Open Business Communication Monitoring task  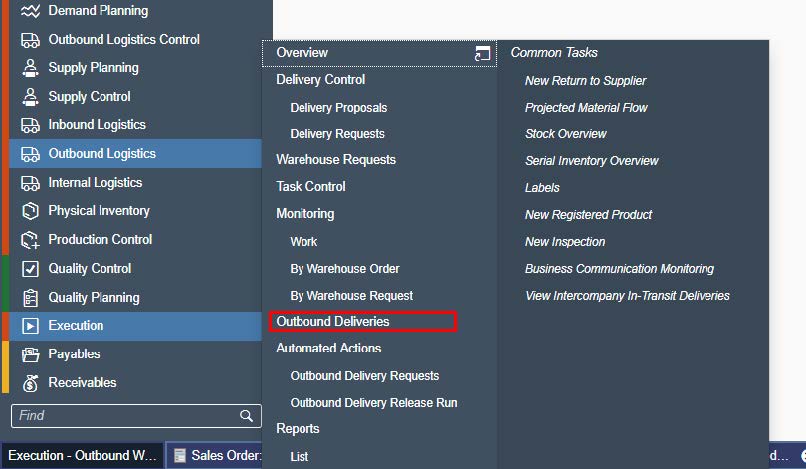(x=619, y=269)
